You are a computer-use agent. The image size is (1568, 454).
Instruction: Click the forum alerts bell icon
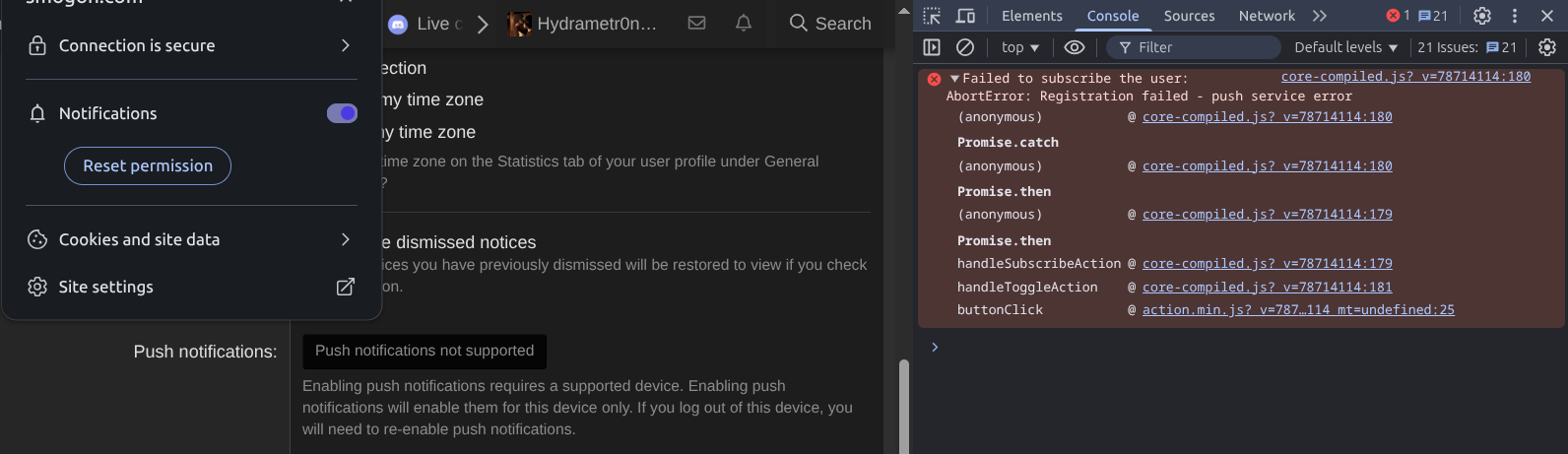click(x=744, y=23)
